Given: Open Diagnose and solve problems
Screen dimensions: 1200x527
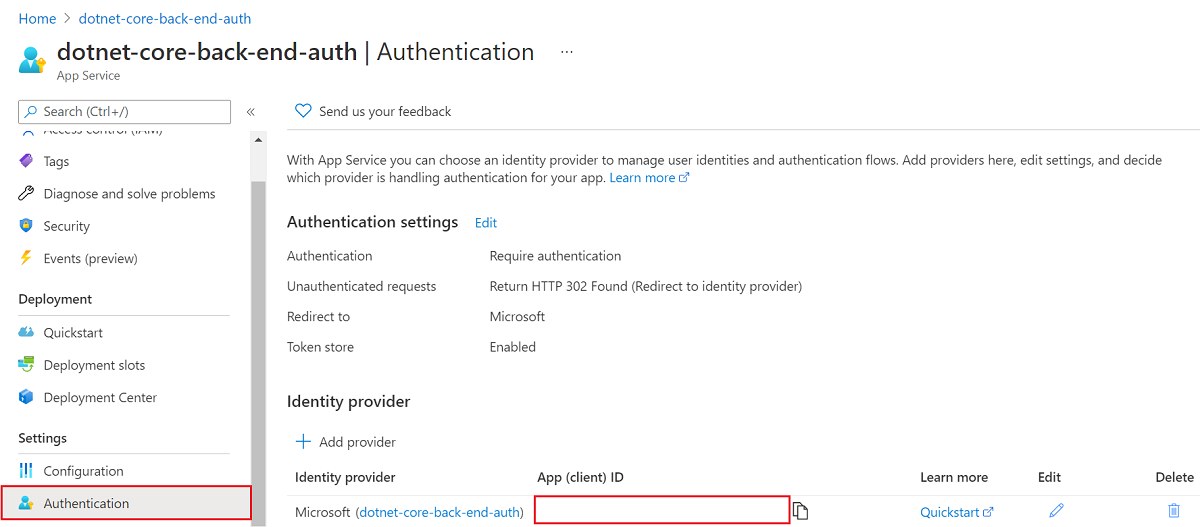Looking at the screenshot, I should [129, 194].
